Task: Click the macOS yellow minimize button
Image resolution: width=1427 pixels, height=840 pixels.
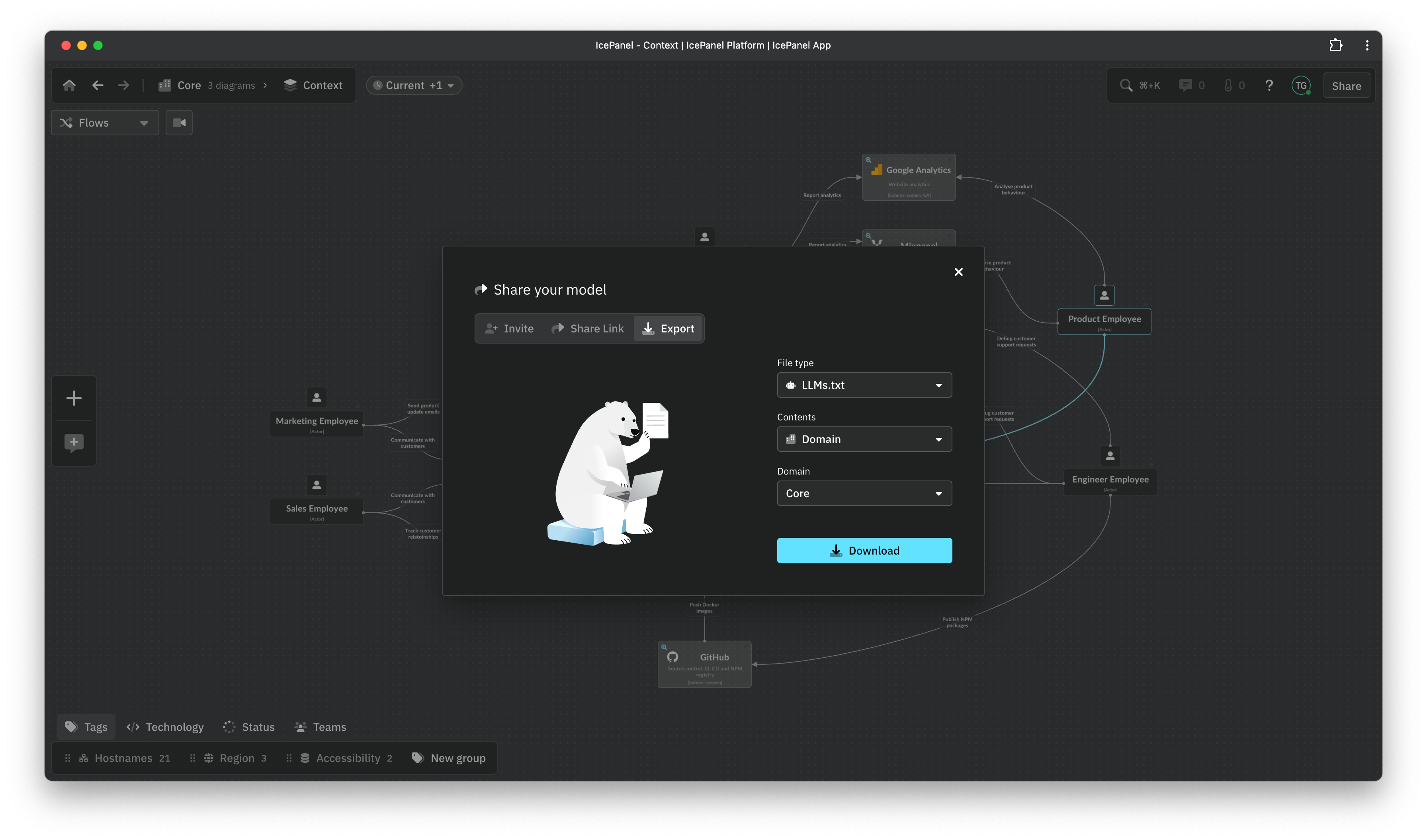Action: [x=82, y=45]
